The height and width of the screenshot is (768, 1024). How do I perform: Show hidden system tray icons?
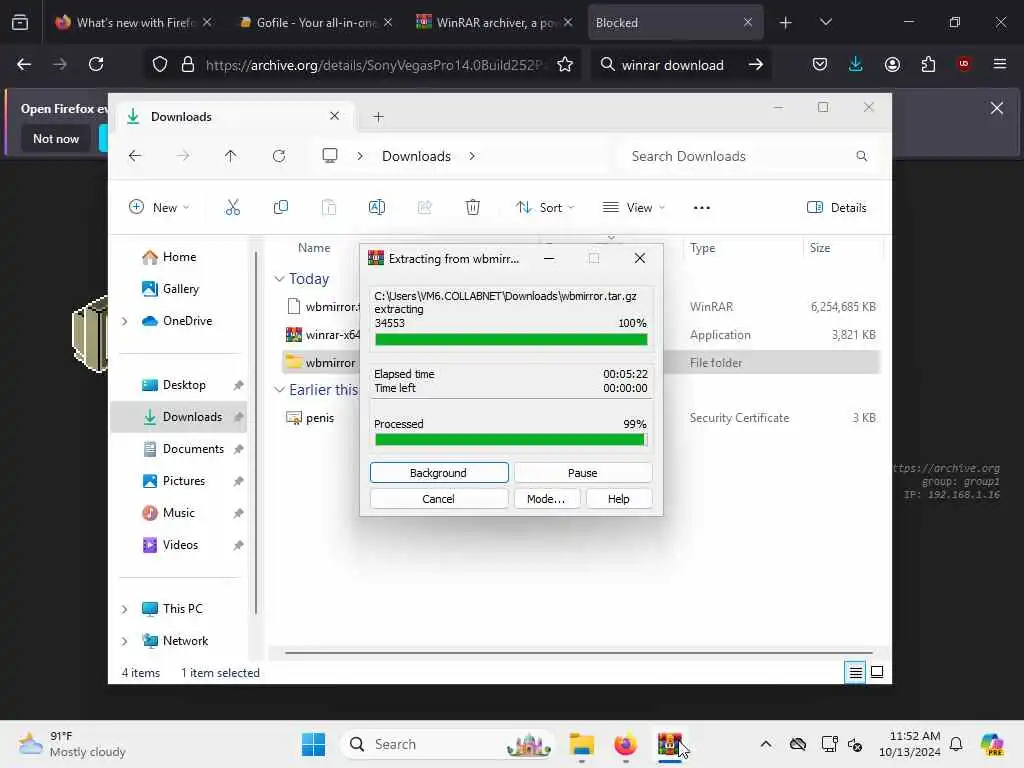(x=766, y=744)
